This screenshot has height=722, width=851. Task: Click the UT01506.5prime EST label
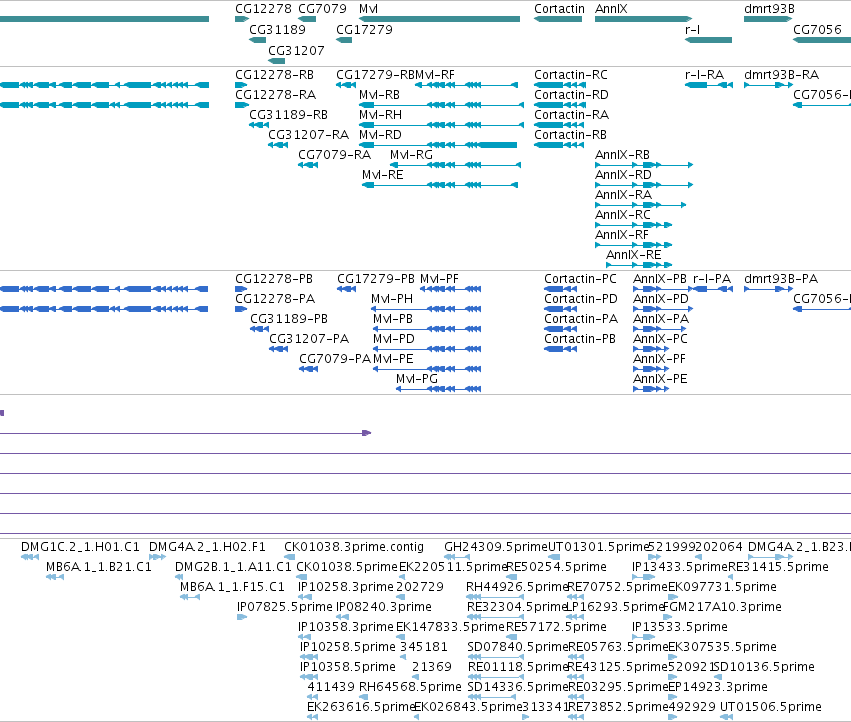tap(771, 707)
